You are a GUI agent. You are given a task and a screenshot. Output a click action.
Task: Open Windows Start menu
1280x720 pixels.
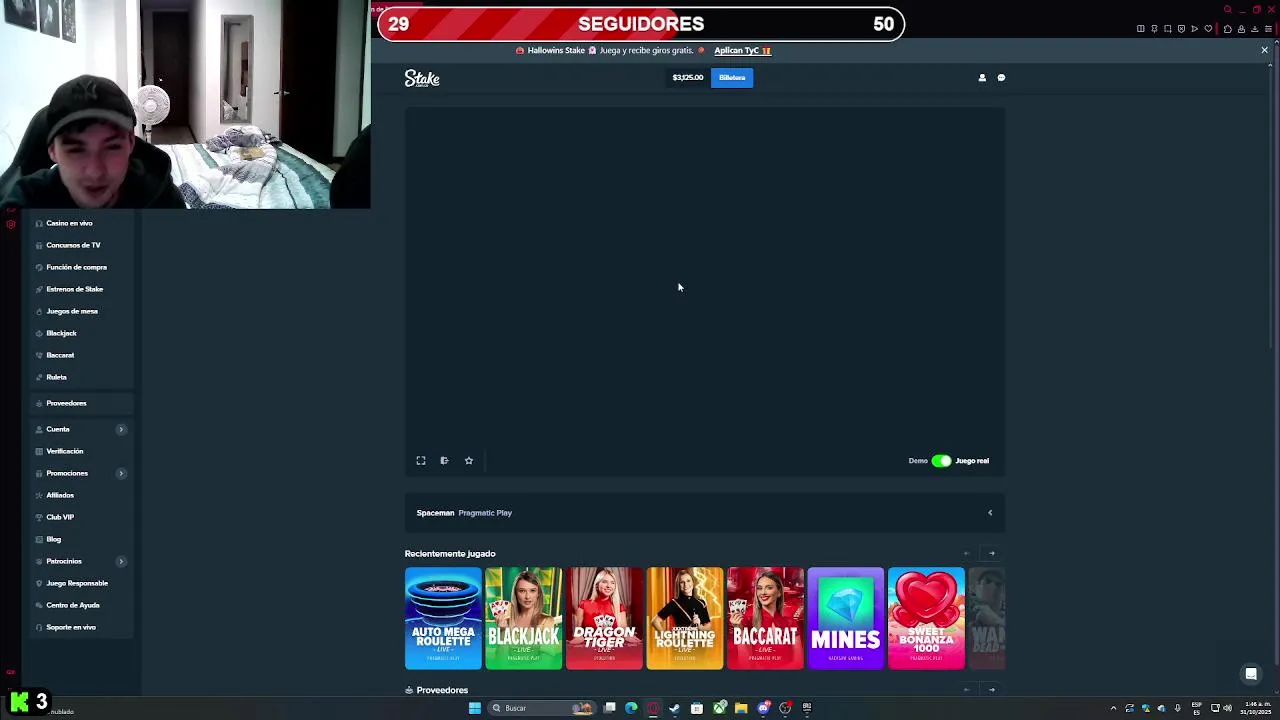(475, 708)
